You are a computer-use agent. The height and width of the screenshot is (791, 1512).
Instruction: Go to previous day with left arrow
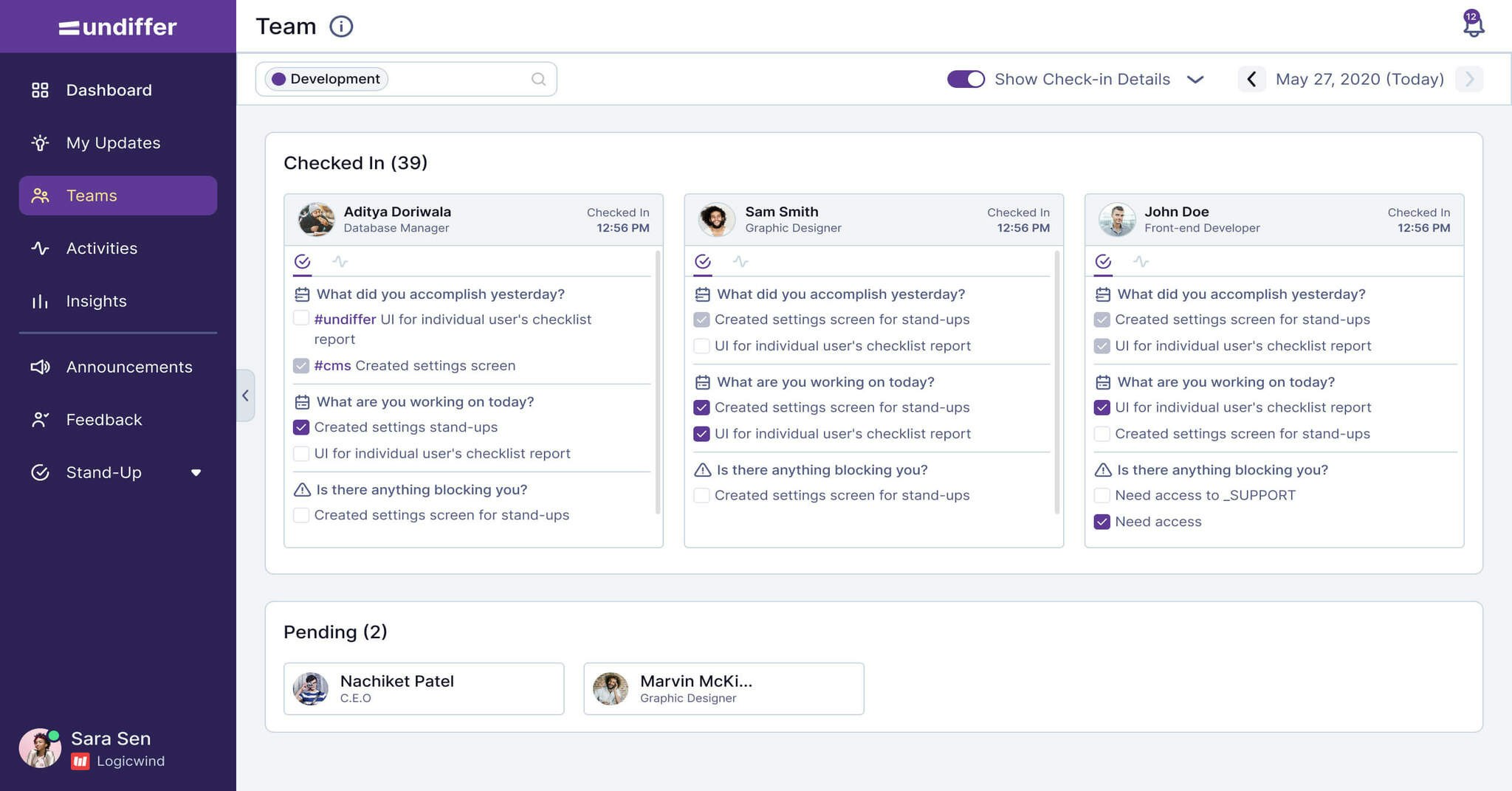(1251, 79)
